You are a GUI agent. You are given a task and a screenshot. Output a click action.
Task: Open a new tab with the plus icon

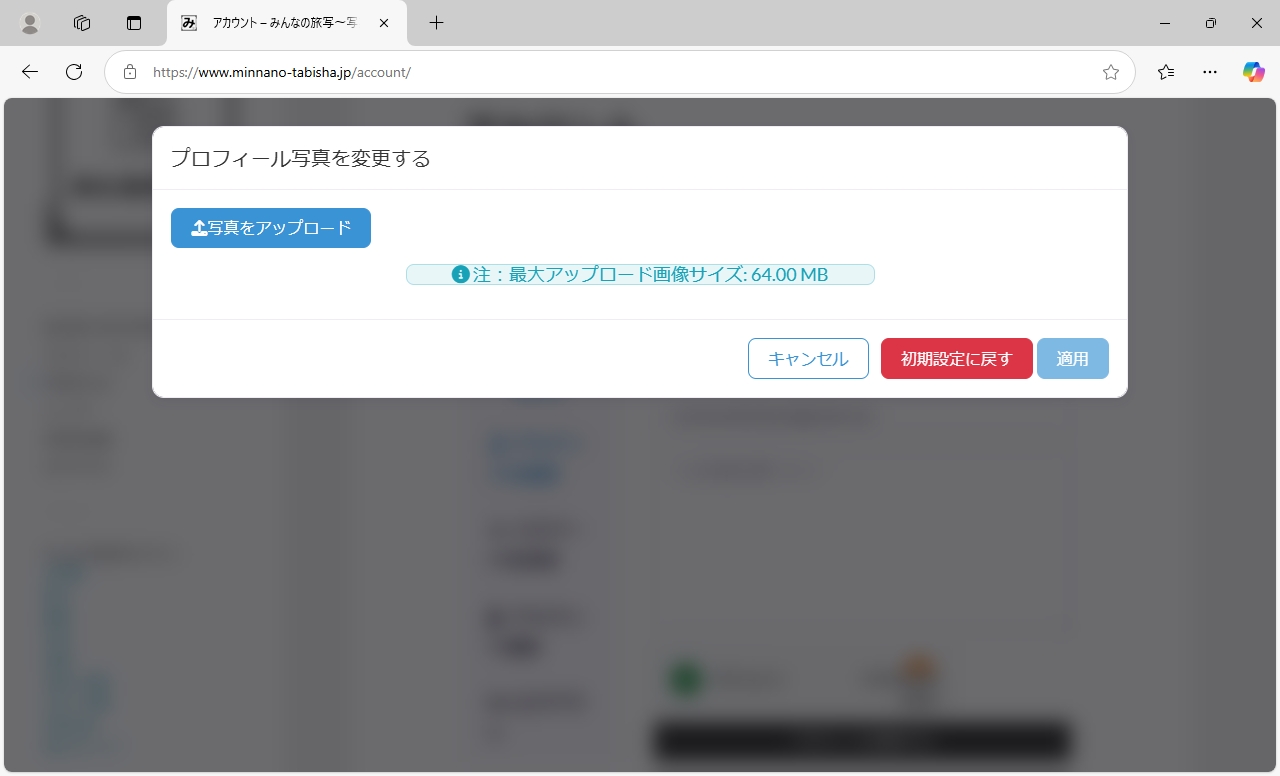point(436,23)
